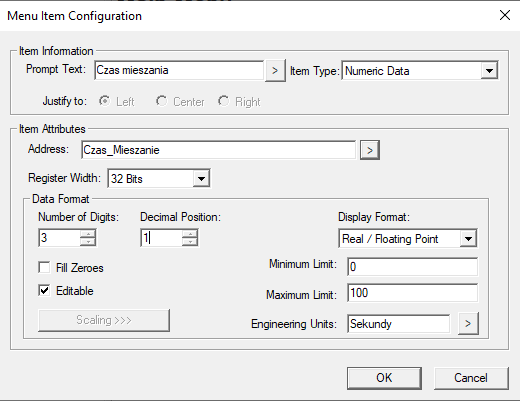This screenshot has width=520, height=401.
Task: Select the Right justify radio button
Action: click(x=224, y=101)
